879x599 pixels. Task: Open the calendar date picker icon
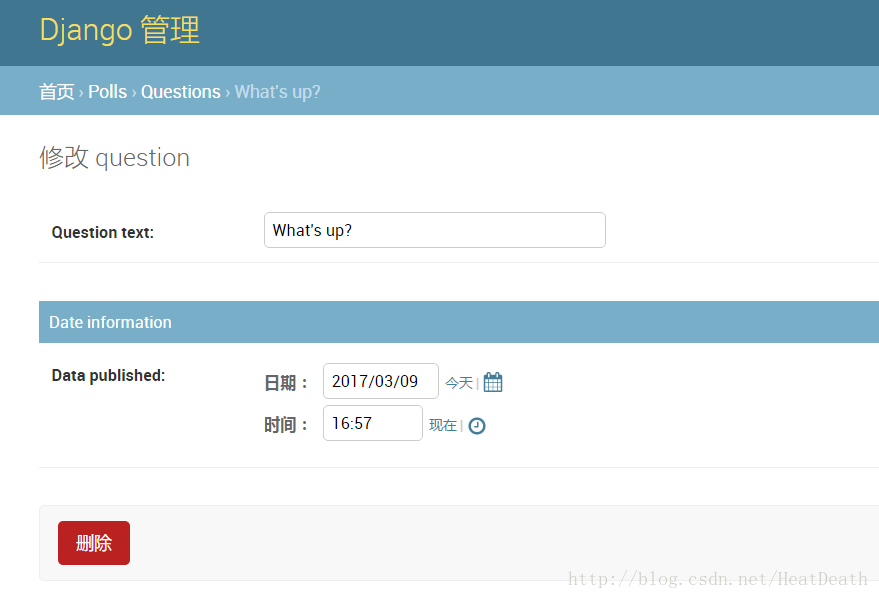[x=493, y=382]
